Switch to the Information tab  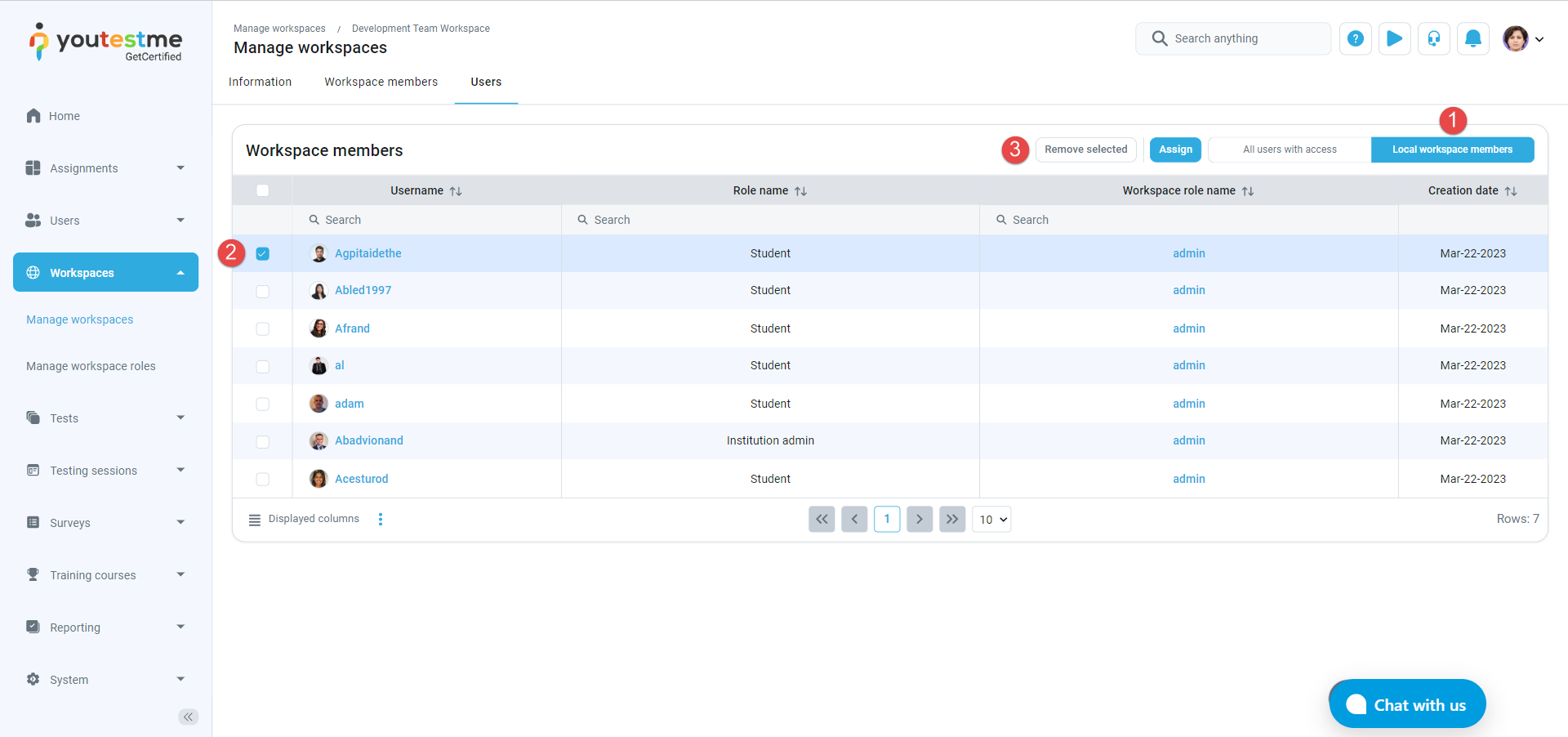coord(260,82)
